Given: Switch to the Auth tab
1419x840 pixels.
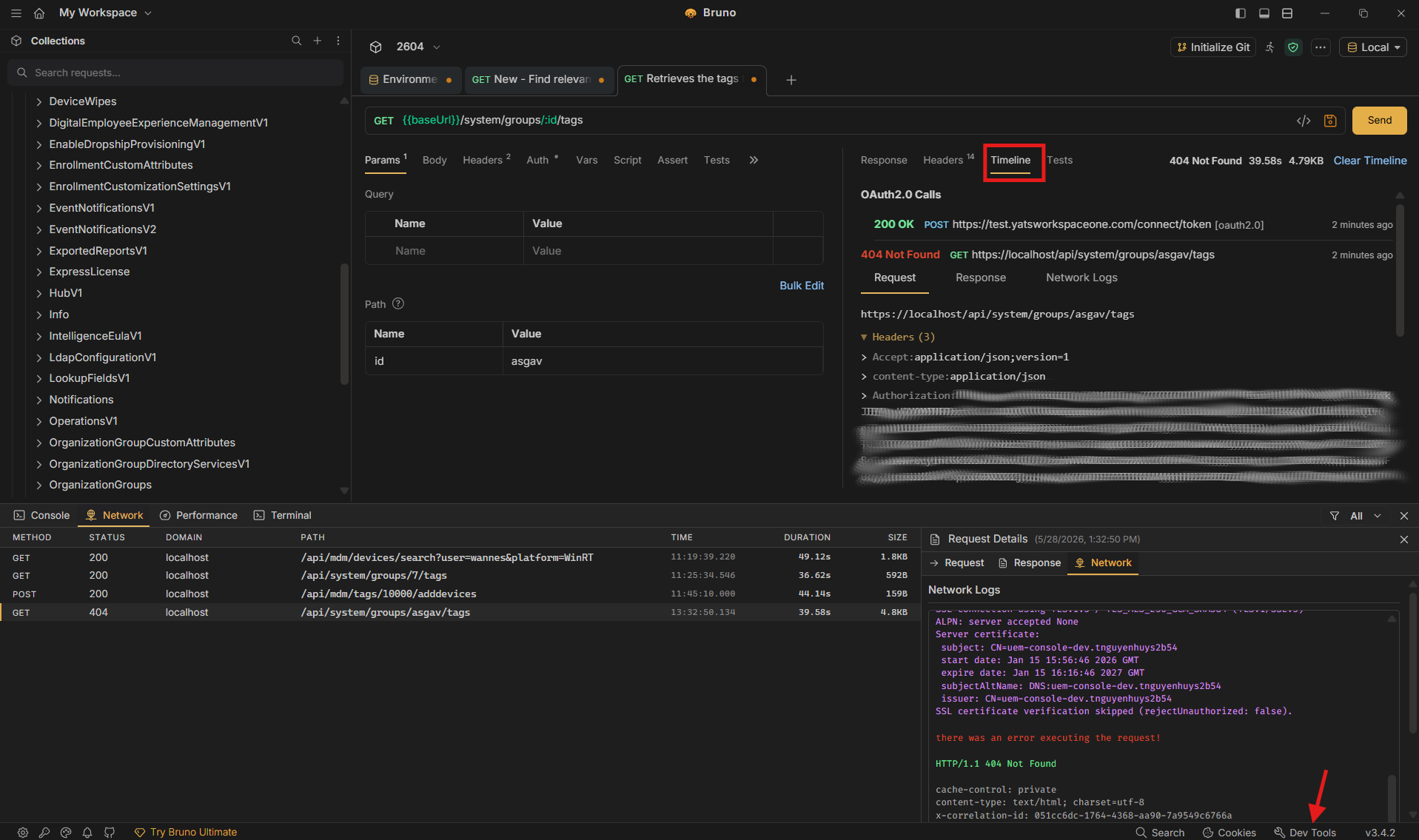Looking at the screenshot, I should 542,160.
